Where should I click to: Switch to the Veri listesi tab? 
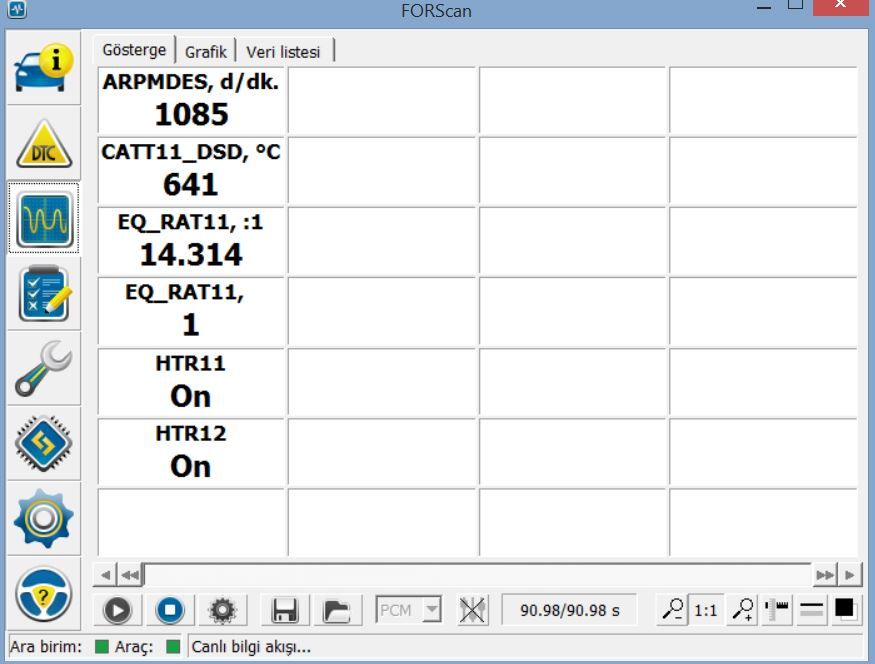click(x=283, y=52)
